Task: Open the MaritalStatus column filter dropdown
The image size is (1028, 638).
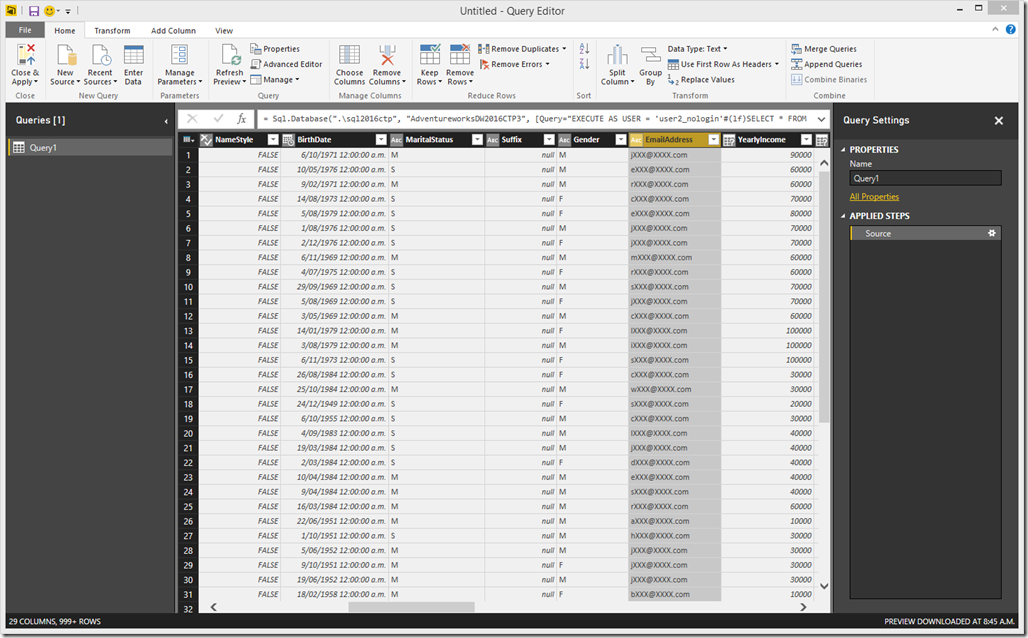Action: point(477,140)
